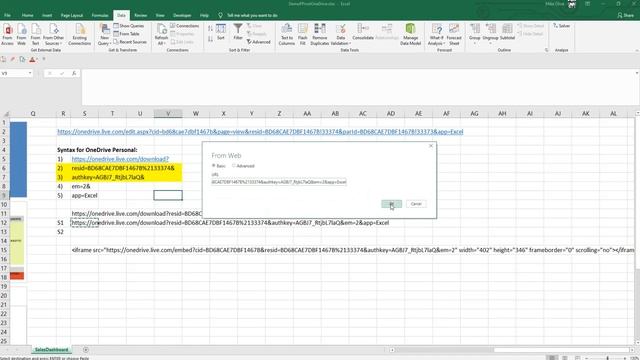640x360 pixels.
Task: Click the From Access icon
Action: 7,34
